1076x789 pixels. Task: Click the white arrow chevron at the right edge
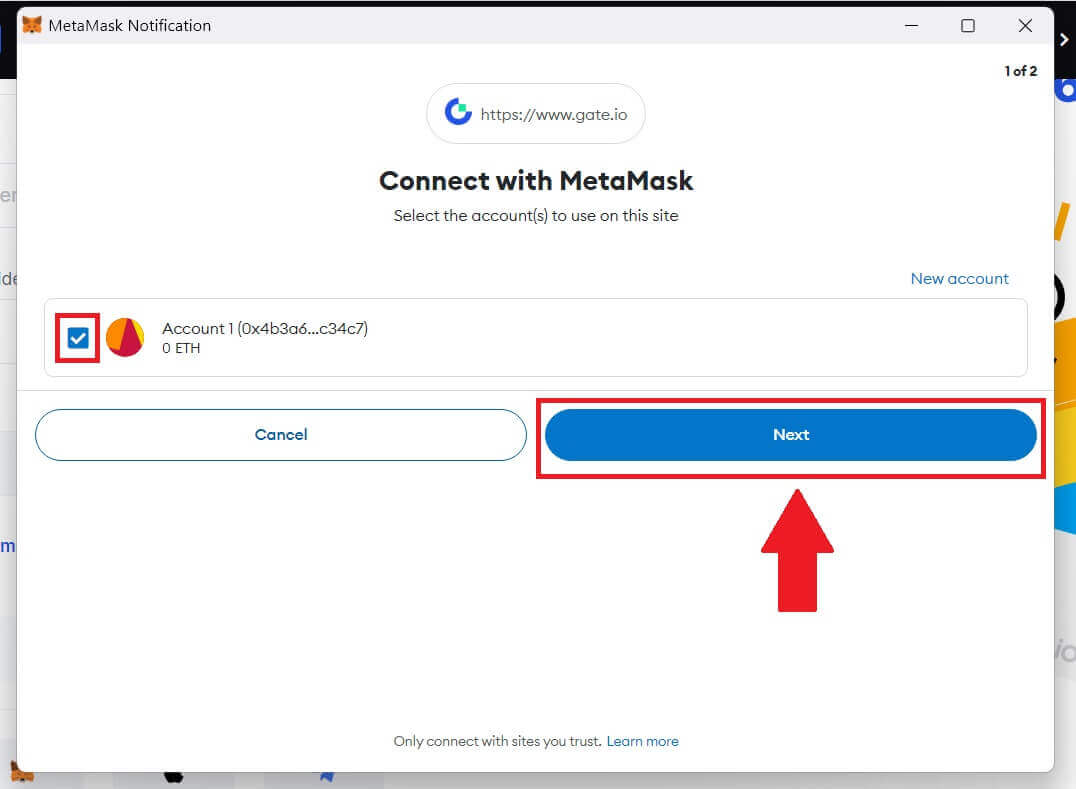tap(1063, 40)
